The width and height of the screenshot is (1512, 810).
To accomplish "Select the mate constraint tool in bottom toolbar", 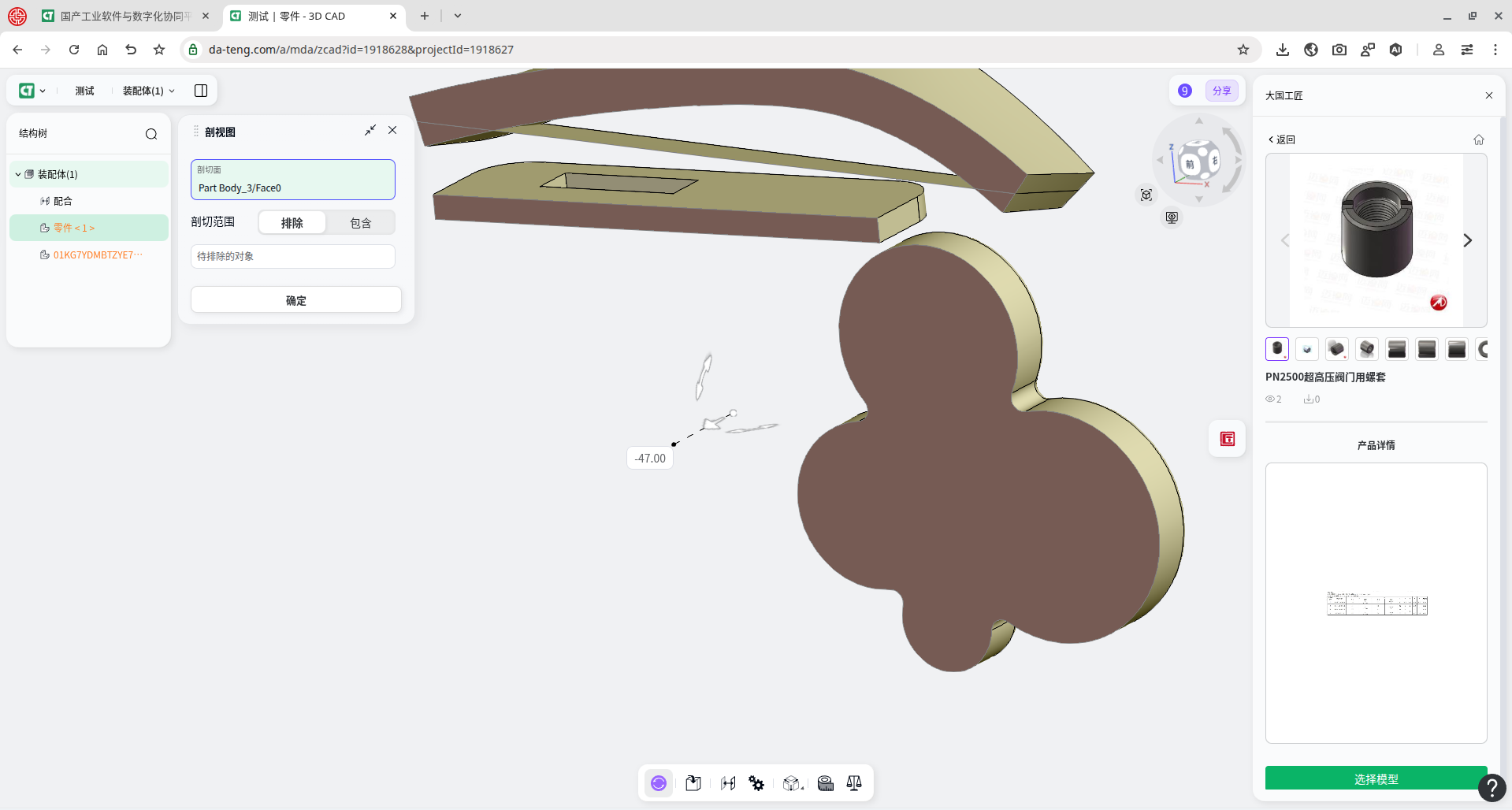I will (728, 783).
